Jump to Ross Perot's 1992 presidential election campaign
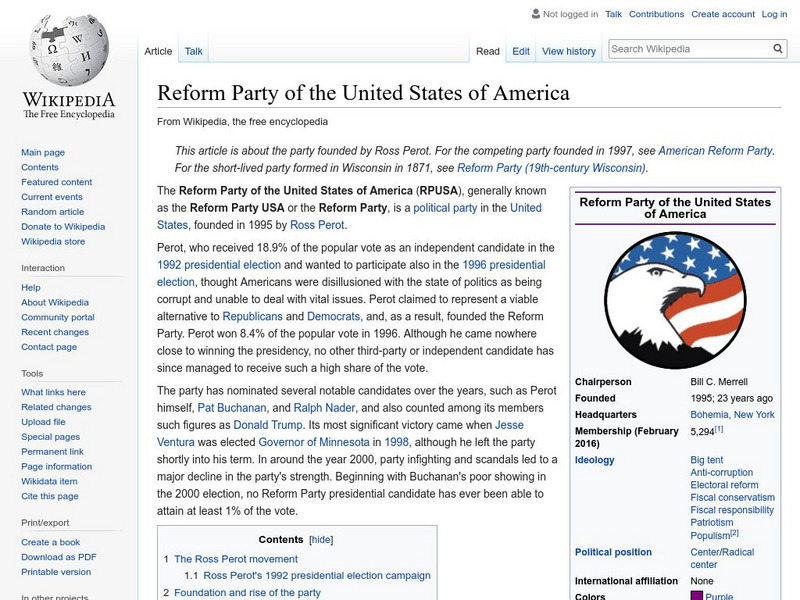 (x=317, y=576)
